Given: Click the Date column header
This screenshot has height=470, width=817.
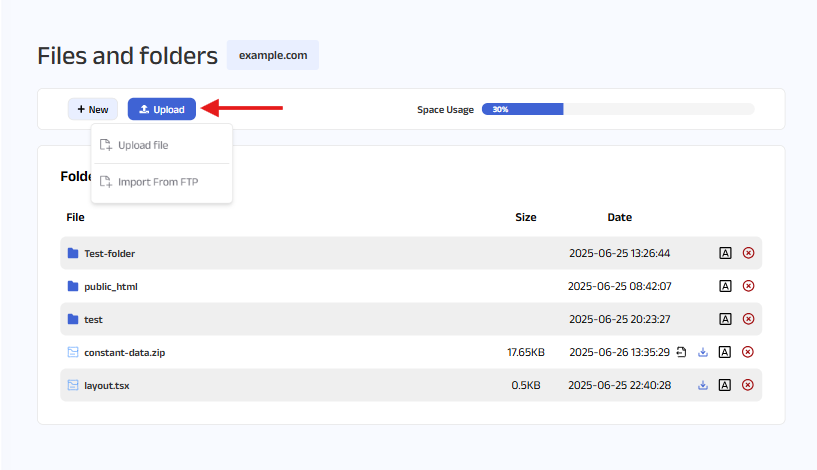Looking at the screenshot, I should [619, 217].
